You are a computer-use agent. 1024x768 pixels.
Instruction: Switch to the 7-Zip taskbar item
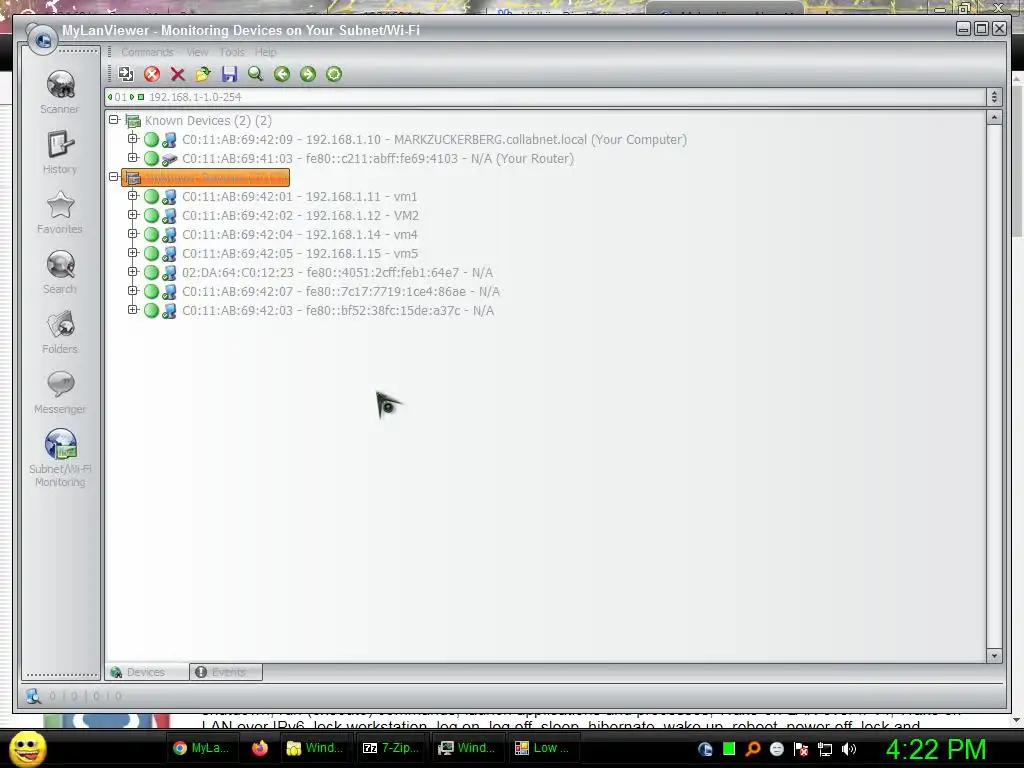click(x=391, y=748)
